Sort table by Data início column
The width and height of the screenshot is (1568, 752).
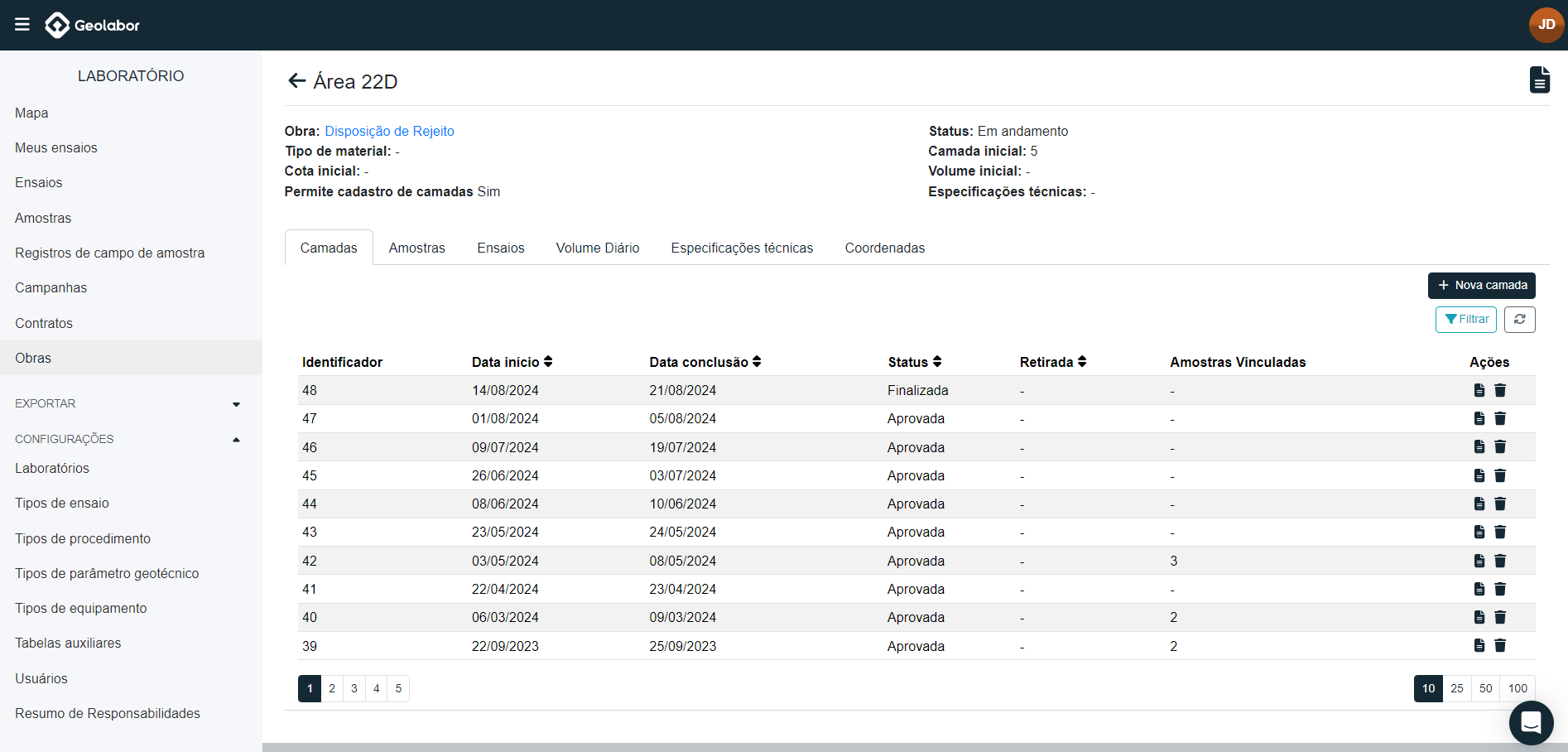click(548, 362)
